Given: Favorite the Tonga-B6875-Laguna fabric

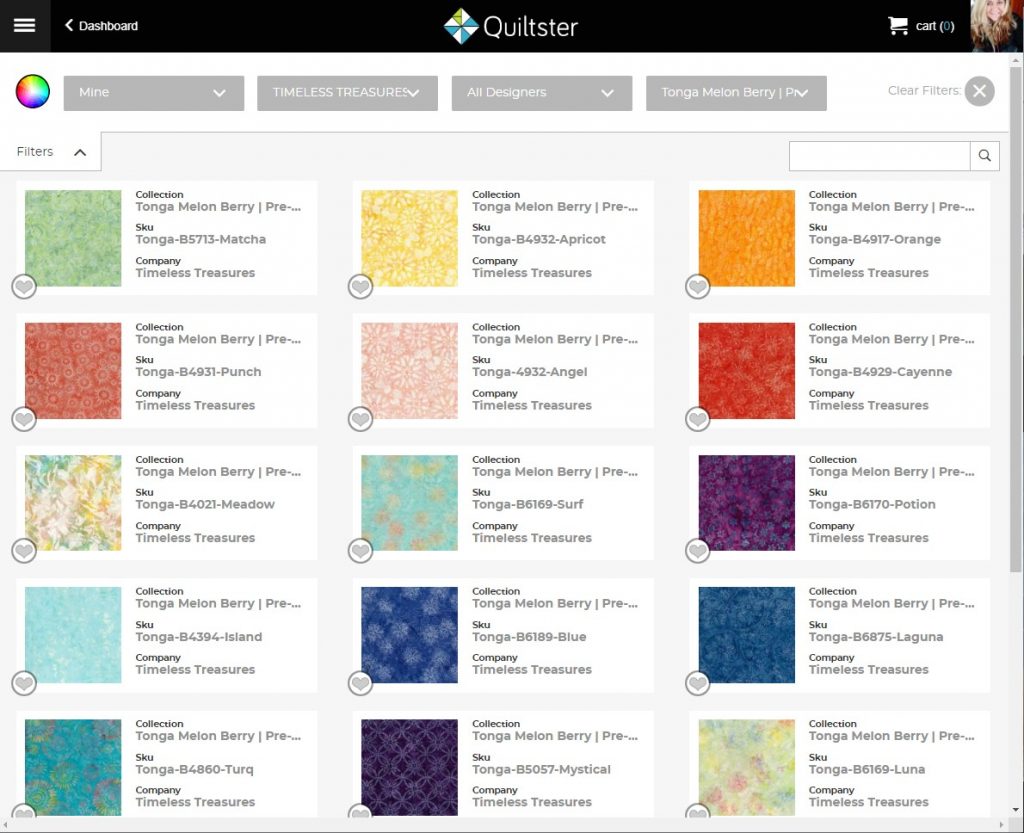Looking at the screenshot, I should click(x=697, y=684).
